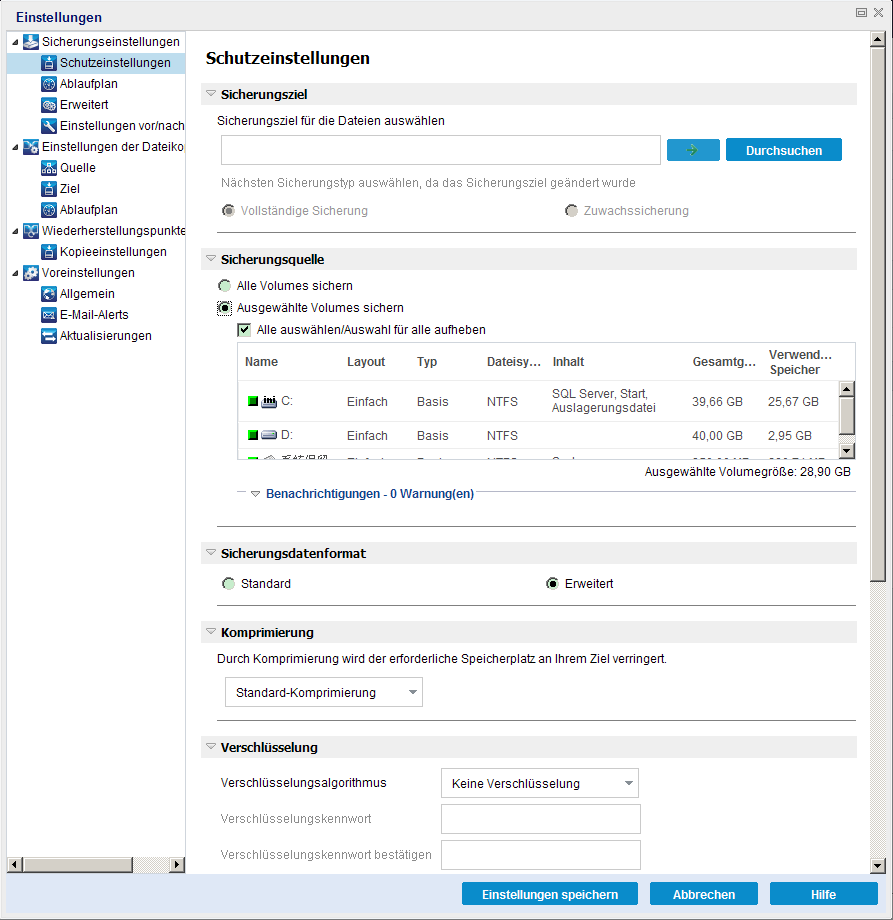
Task: Toggle the green selection box for volume D:
Action: pyautogui.click(x=253, y=435)
